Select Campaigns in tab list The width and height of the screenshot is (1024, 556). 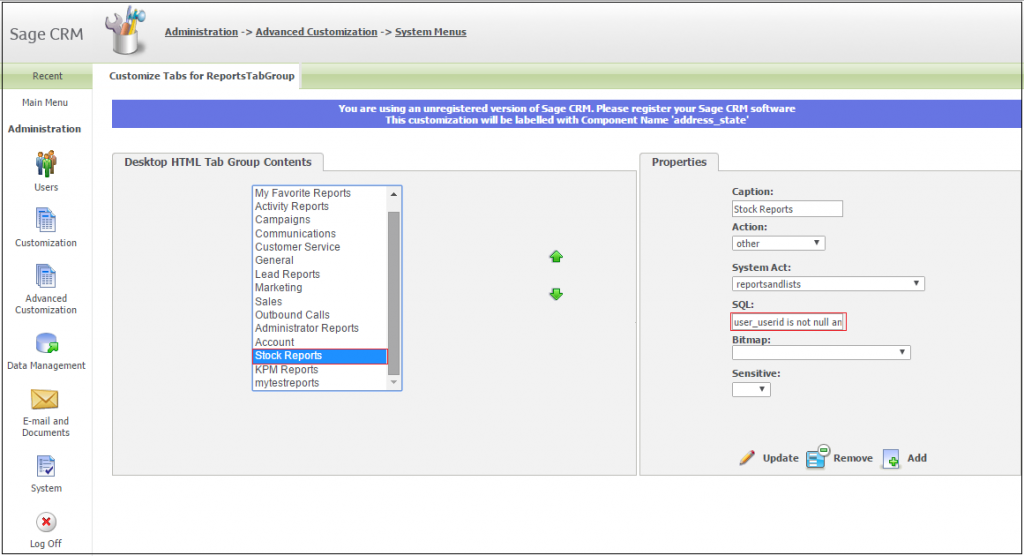[320, 220]
